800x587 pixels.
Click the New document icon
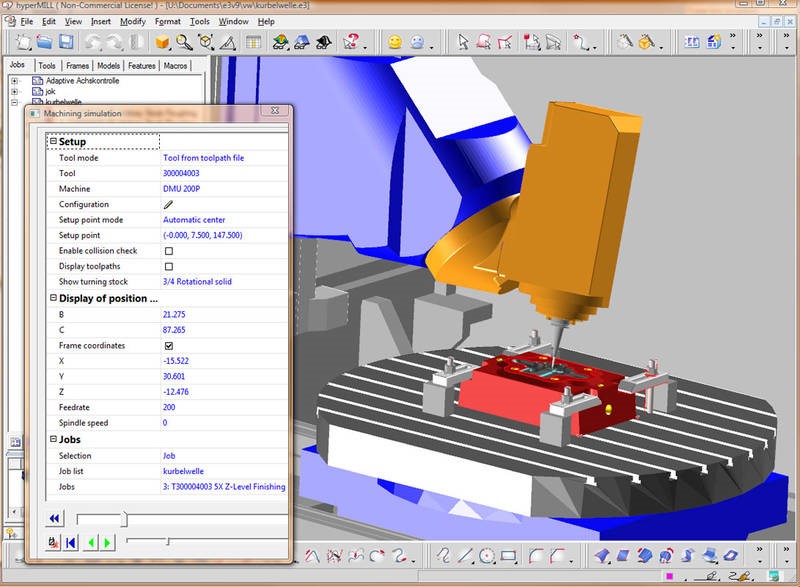pos(23,42)
